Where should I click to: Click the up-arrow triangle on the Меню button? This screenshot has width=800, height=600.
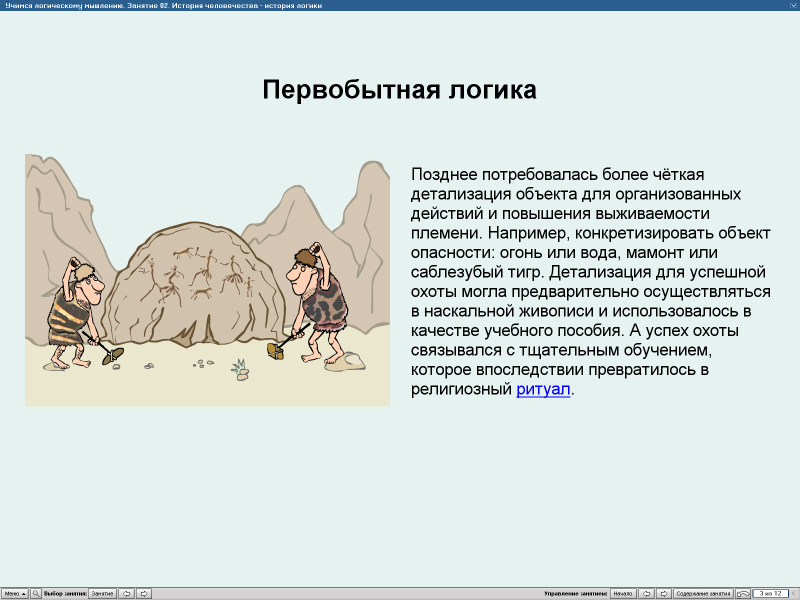click(23, 592)
